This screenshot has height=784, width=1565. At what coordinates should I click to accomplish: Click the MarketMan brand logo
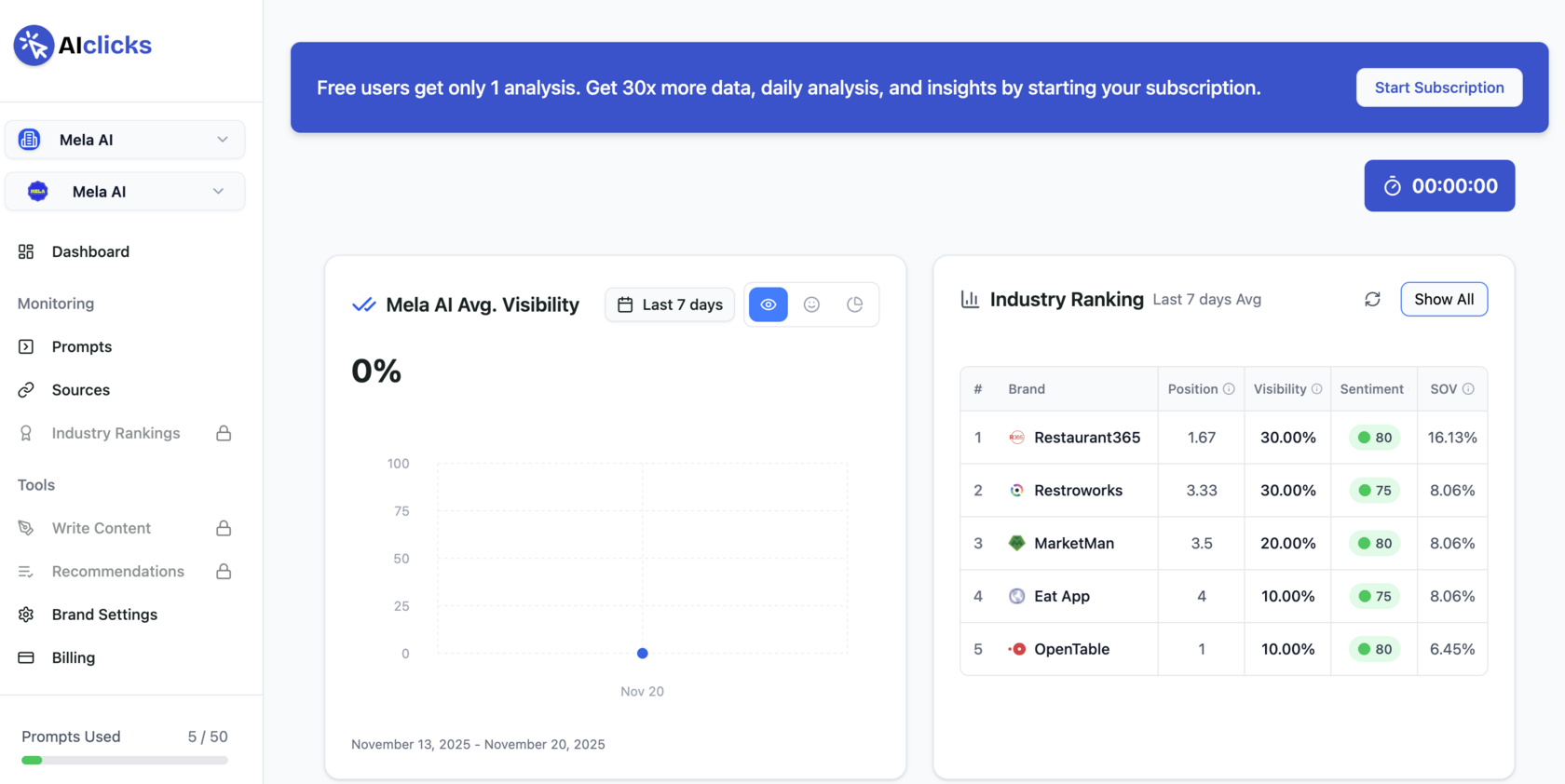click(x=1017, y=543)
